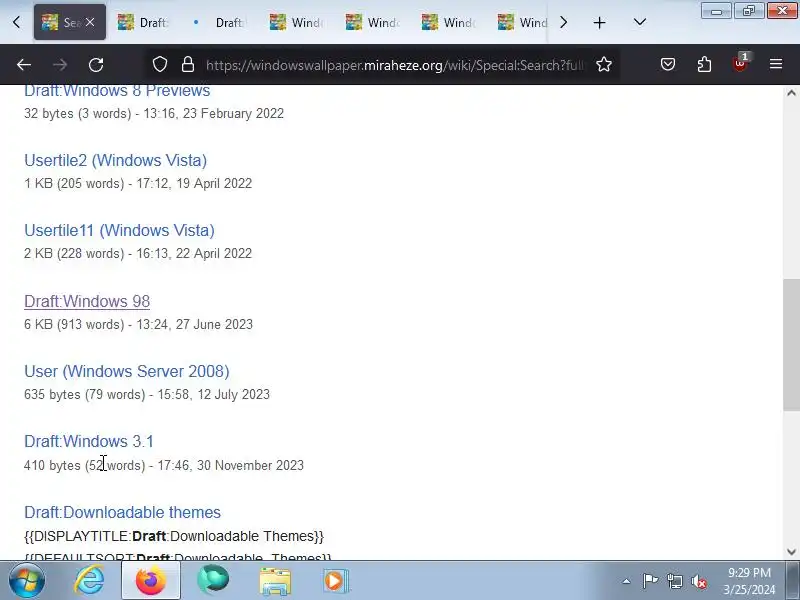Show hidden system tray icons

[x=626, y=581]
